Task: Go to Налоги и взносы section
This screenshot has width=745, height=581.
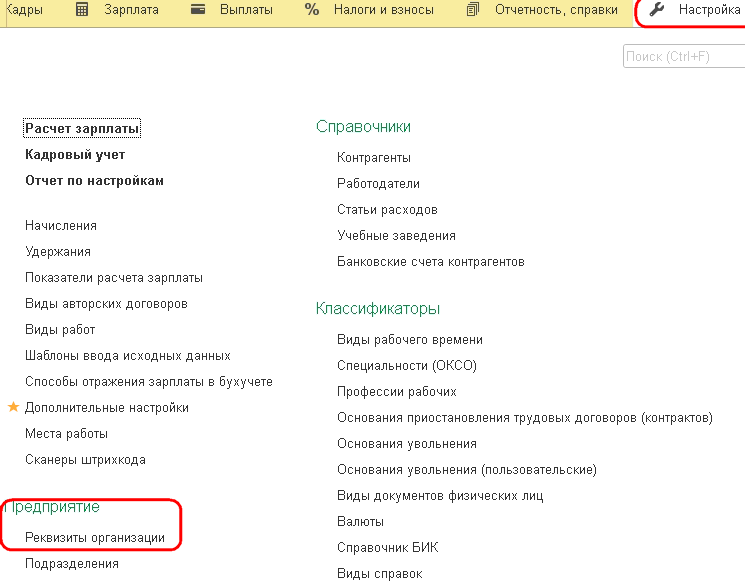Action: (x=383, y=10)
